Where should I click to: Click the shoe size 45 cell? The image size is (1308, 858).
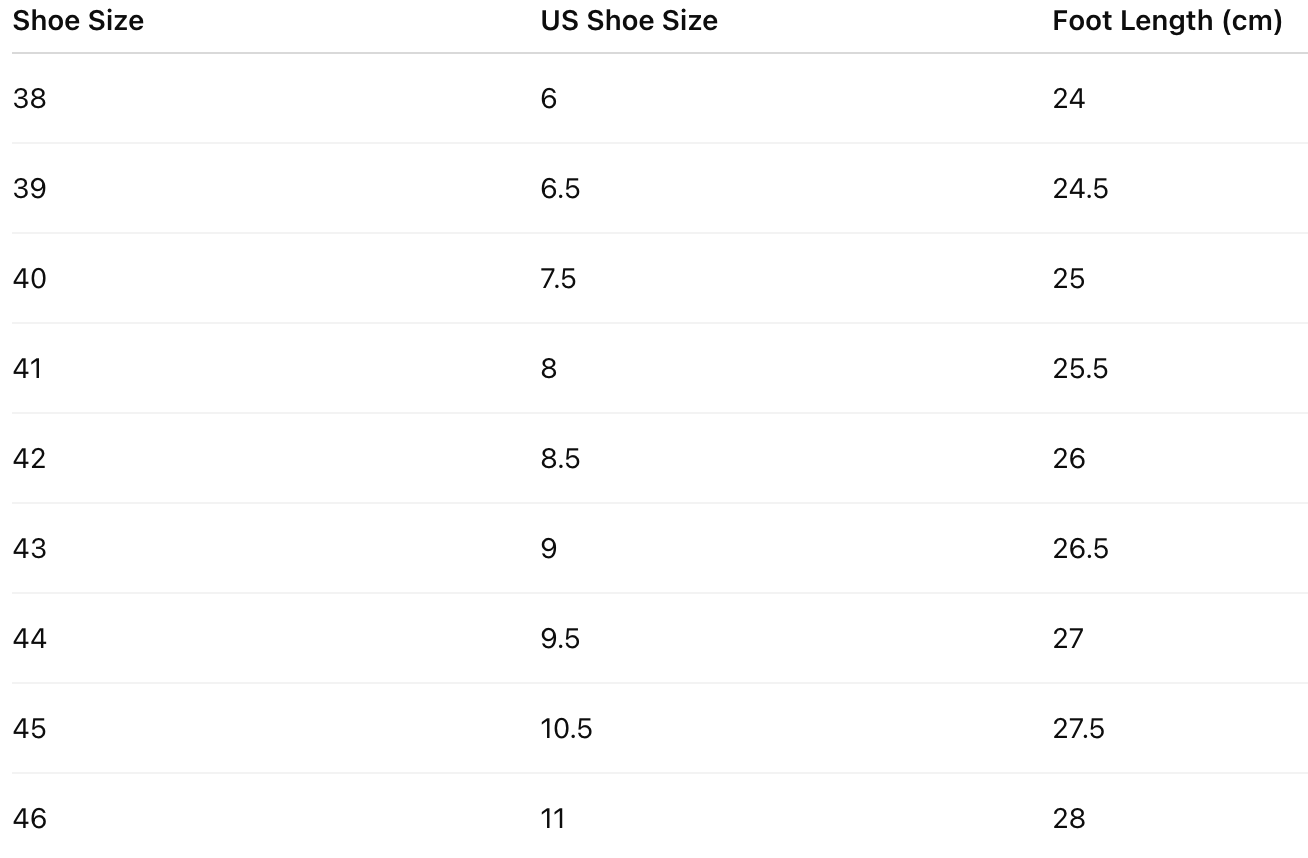click(30, 728)
